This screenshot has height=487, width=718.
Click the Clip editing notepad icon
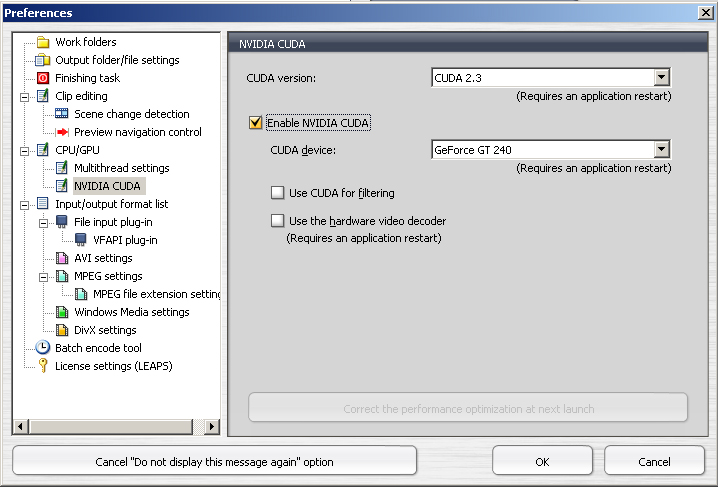click(43, 96)
